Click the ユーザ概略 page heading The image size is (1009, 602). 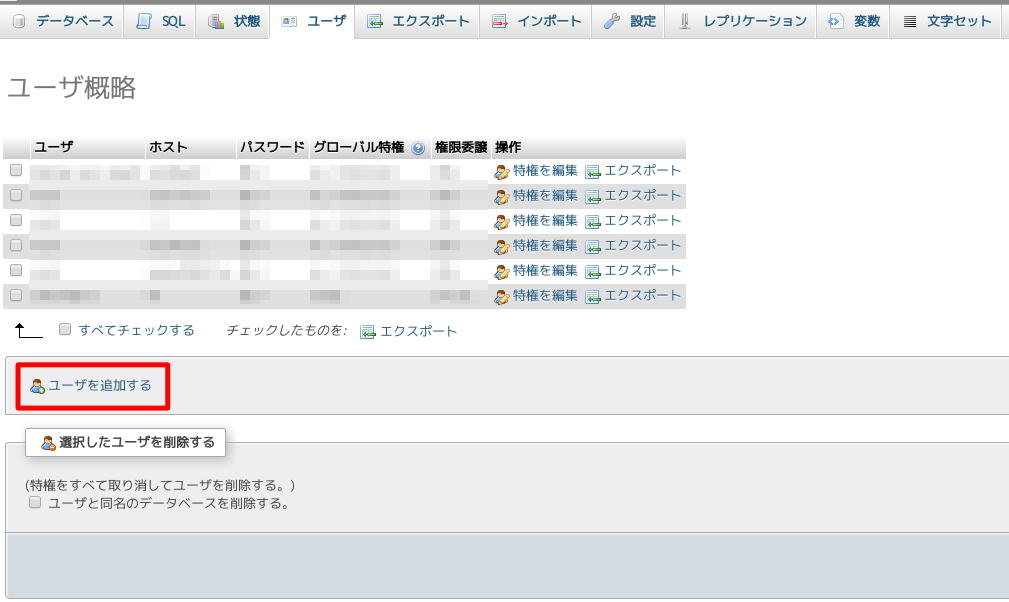(71, 87)
